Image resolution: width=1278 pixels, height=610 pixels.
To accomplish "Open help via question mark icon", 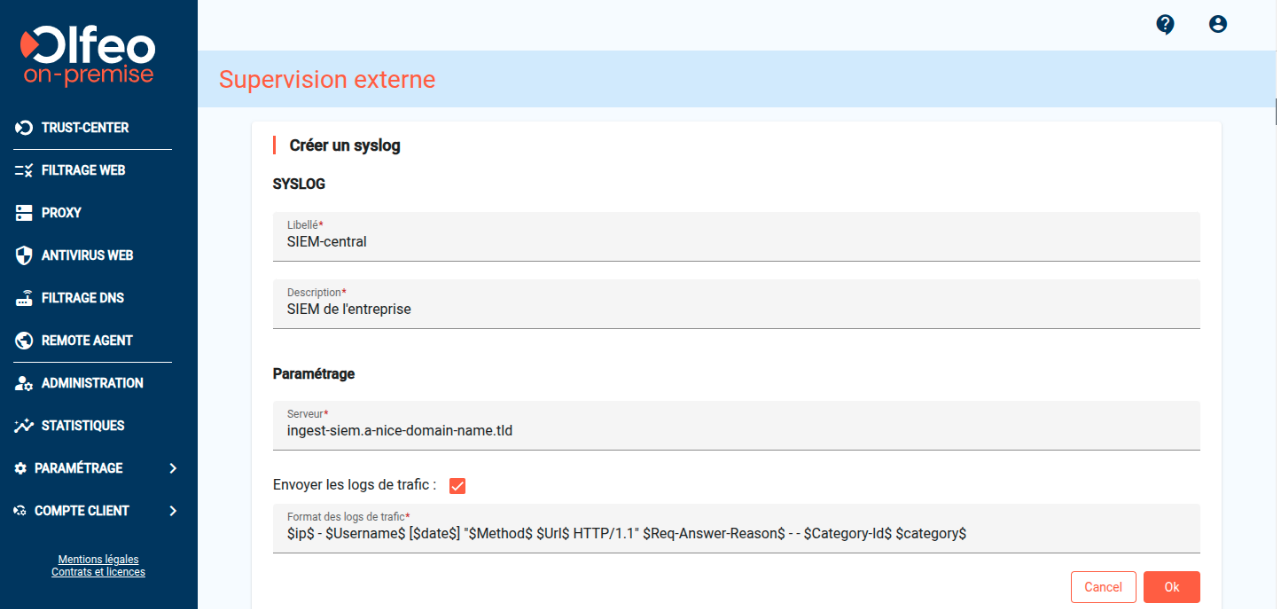I will coord(1165,24).
